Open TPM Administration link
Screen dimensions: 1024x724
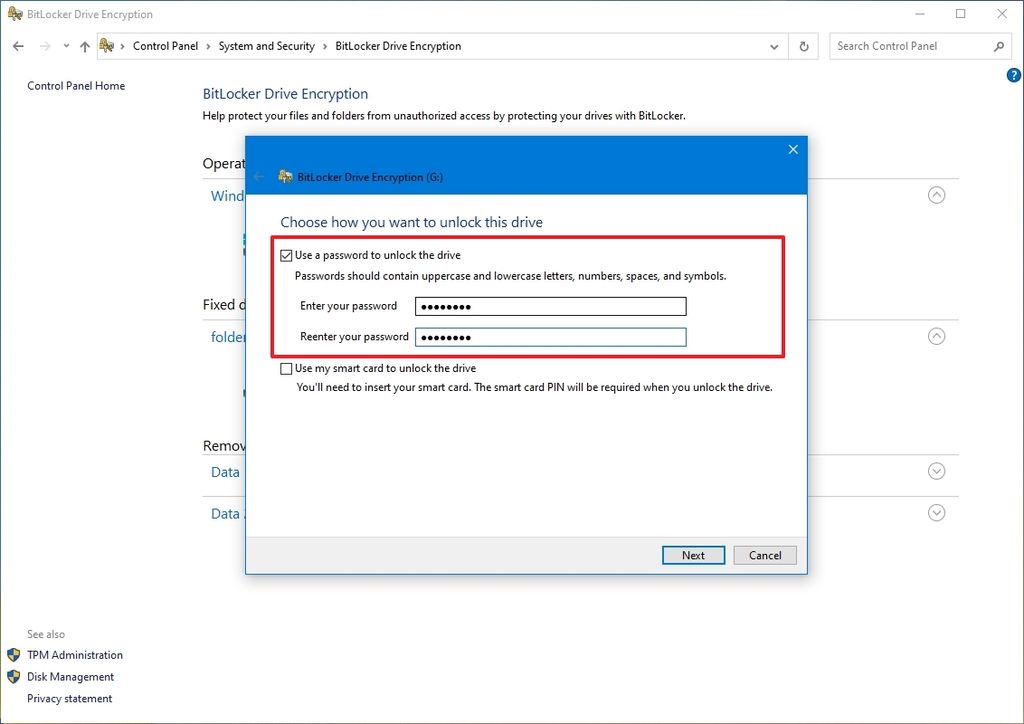(x=75, y=655)
